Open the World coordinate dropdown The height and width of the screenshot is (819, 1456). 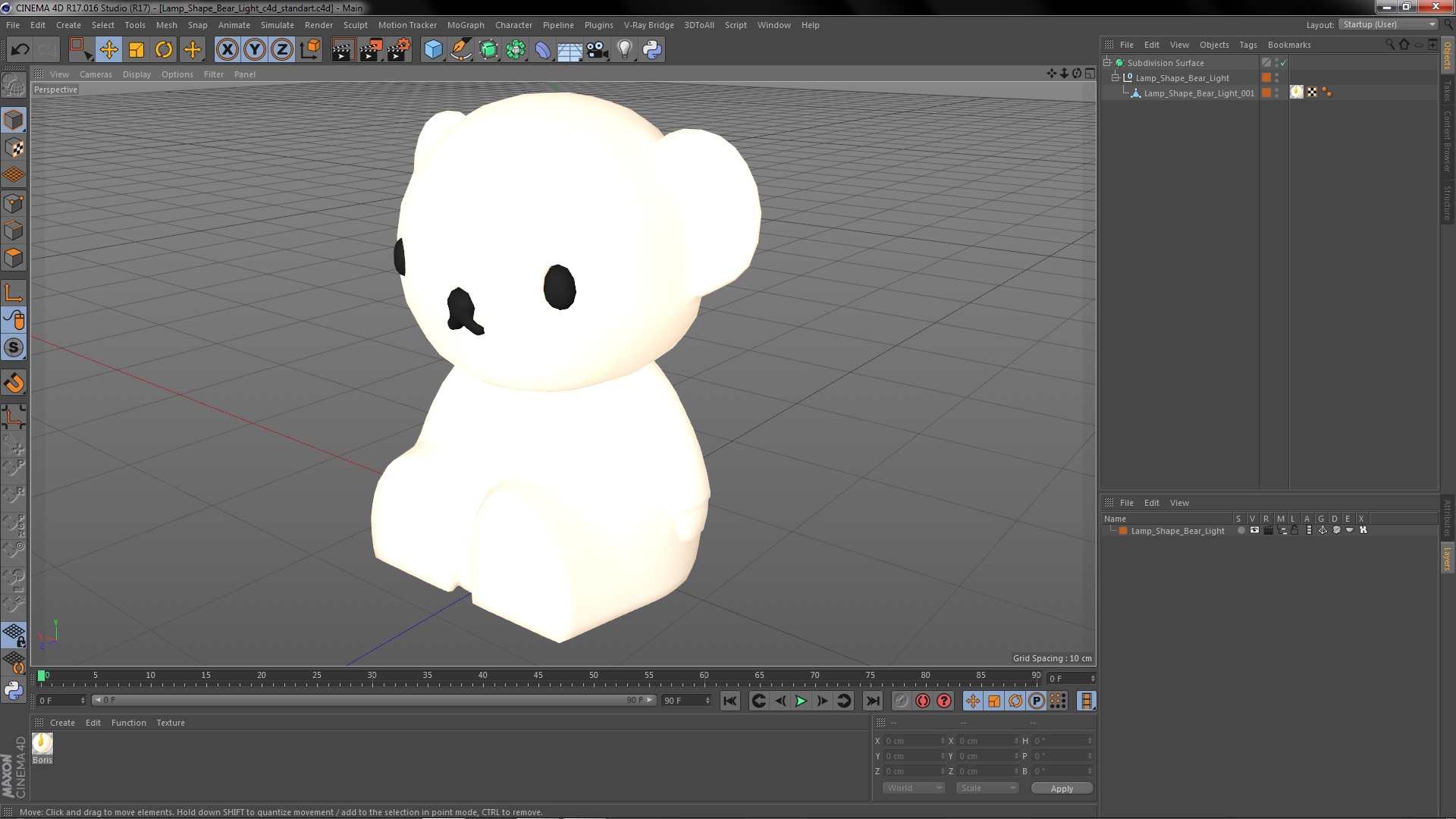click(x=914, y=788)
